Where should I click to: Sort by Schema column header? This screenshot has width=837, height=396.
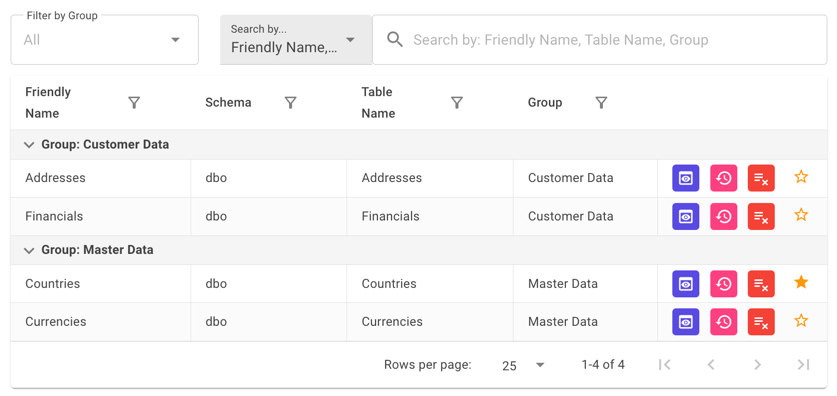tap(228, 102)
